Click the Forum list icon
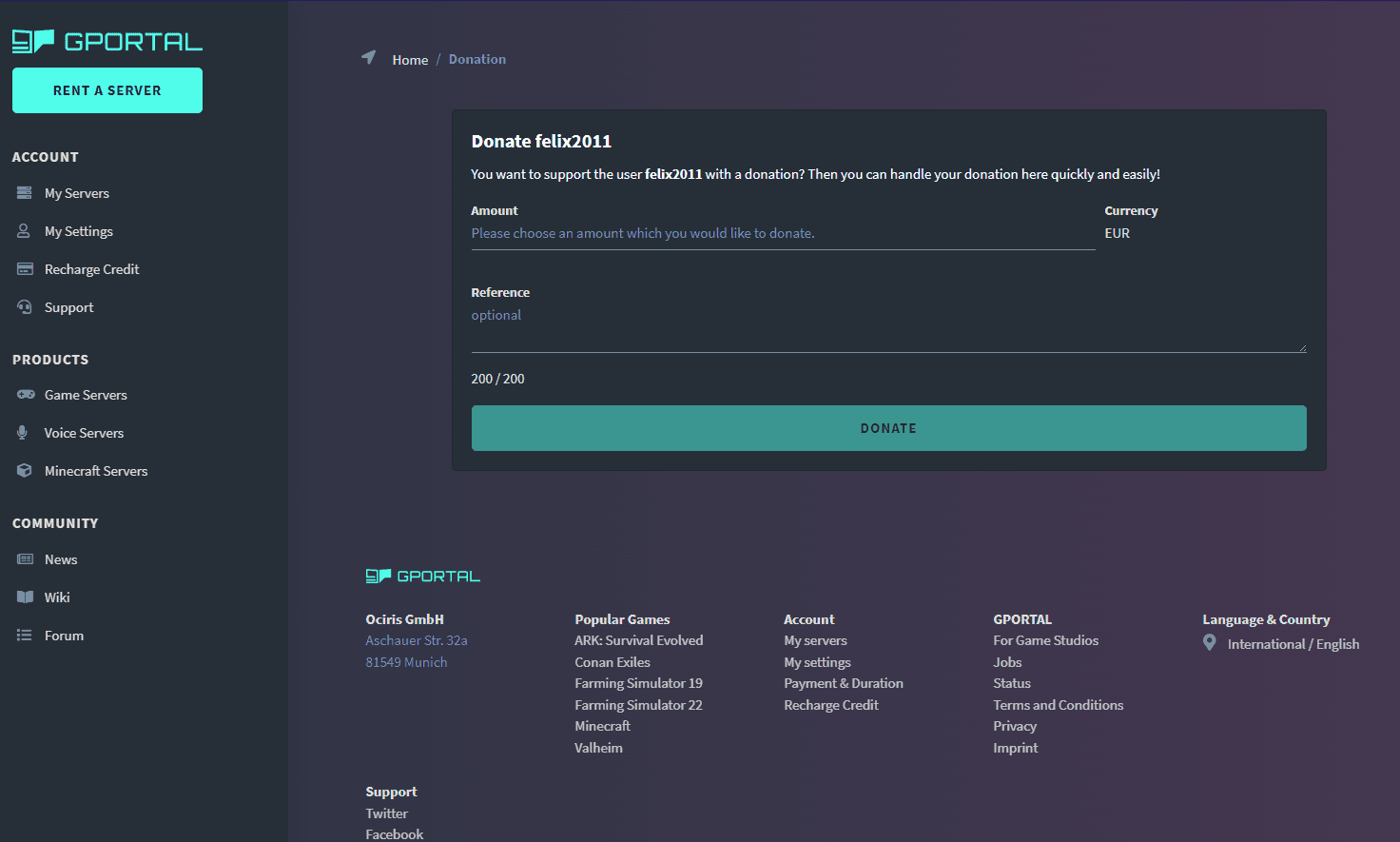The height and width of the screenshot is (842, 1400). tap(24, 636)
